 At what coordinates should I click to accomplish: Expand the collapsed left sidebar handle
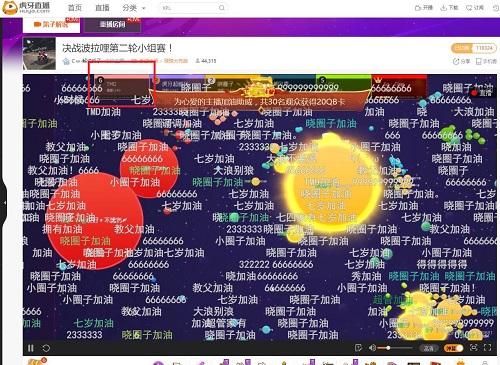coord(4,203)
